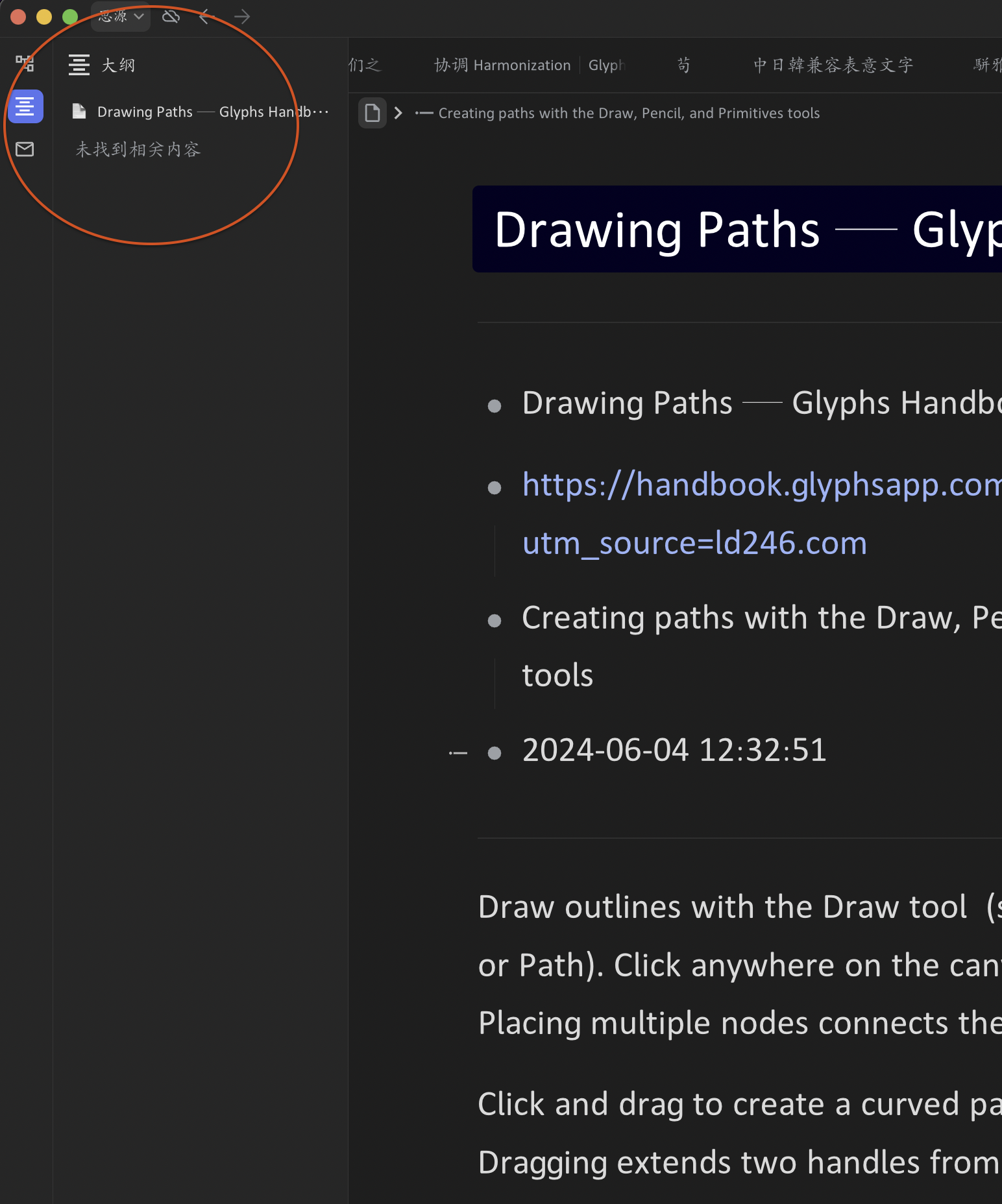Switch to the 协调 Harmonization tab
This screenshot has width=1002, height=1204.
(x=502, y=65)
